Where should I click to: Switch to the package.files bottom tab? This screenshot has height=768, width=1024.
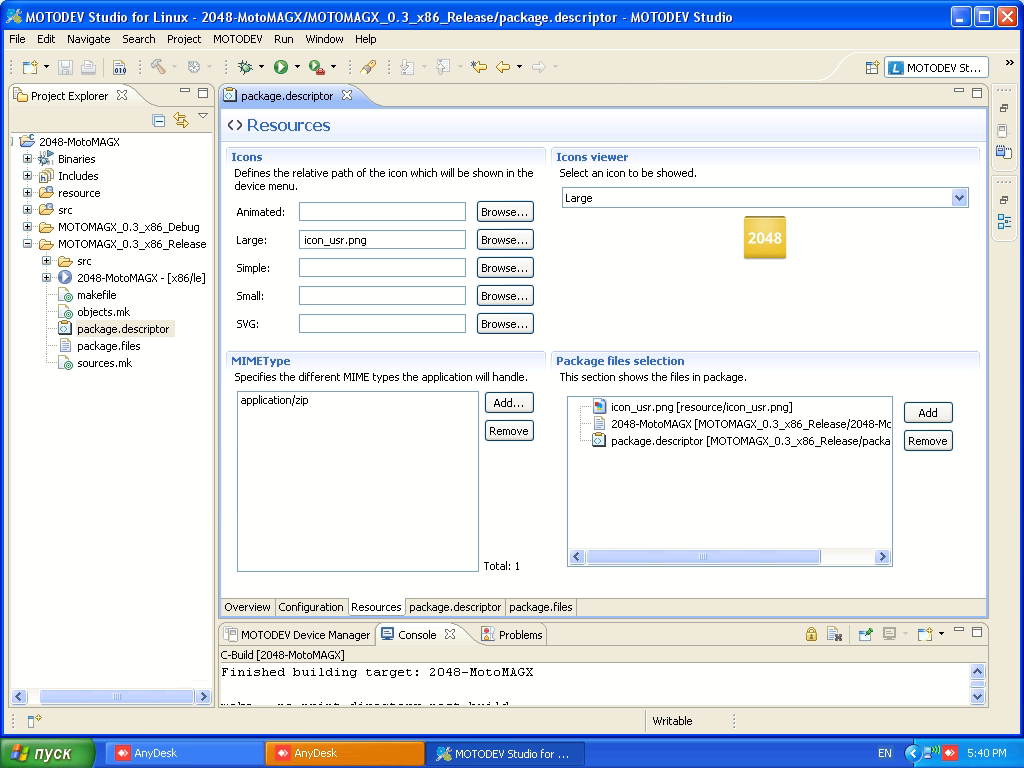540,607
